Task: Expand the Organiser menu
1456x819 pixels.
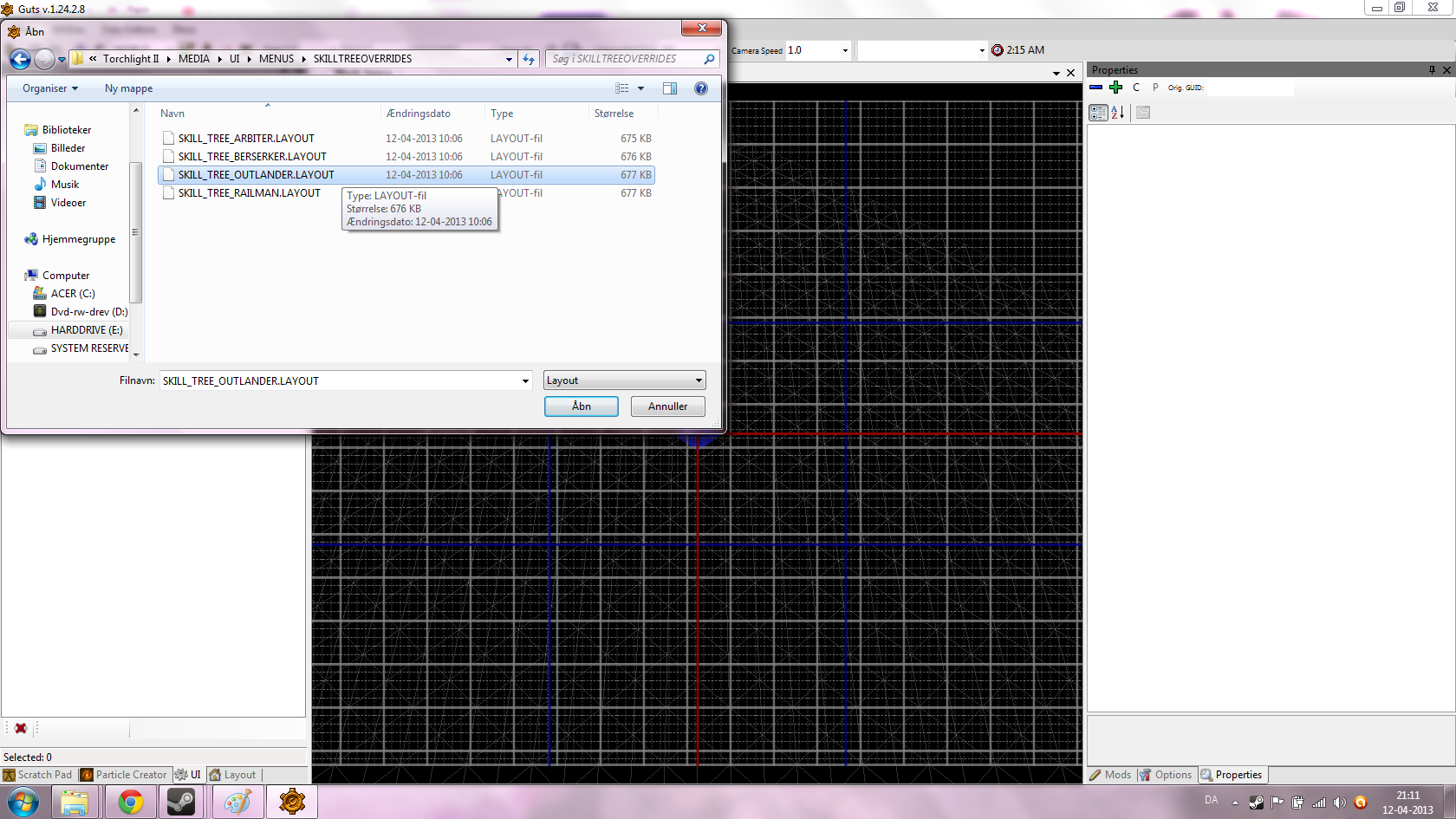Action: click(50, 88)
